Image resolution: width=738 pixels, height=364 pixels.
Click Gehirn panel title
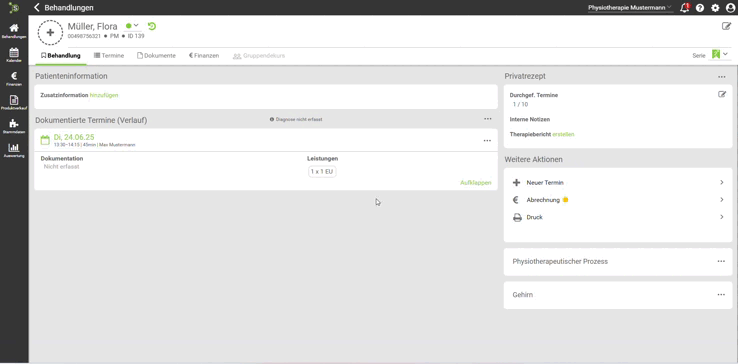pos(522,295)
